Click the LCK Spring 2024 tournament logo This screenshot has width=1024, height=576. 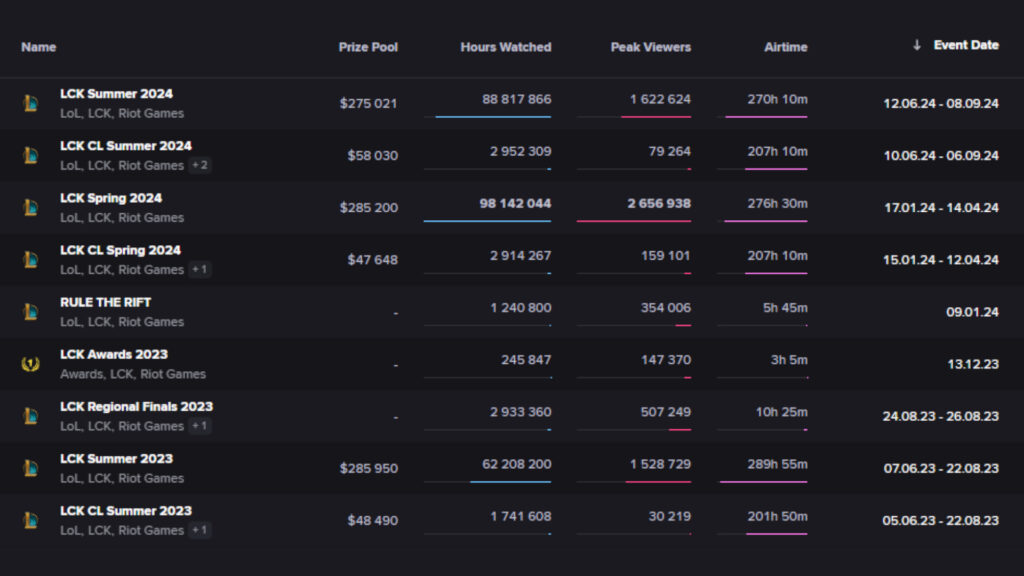coord(30,207)
